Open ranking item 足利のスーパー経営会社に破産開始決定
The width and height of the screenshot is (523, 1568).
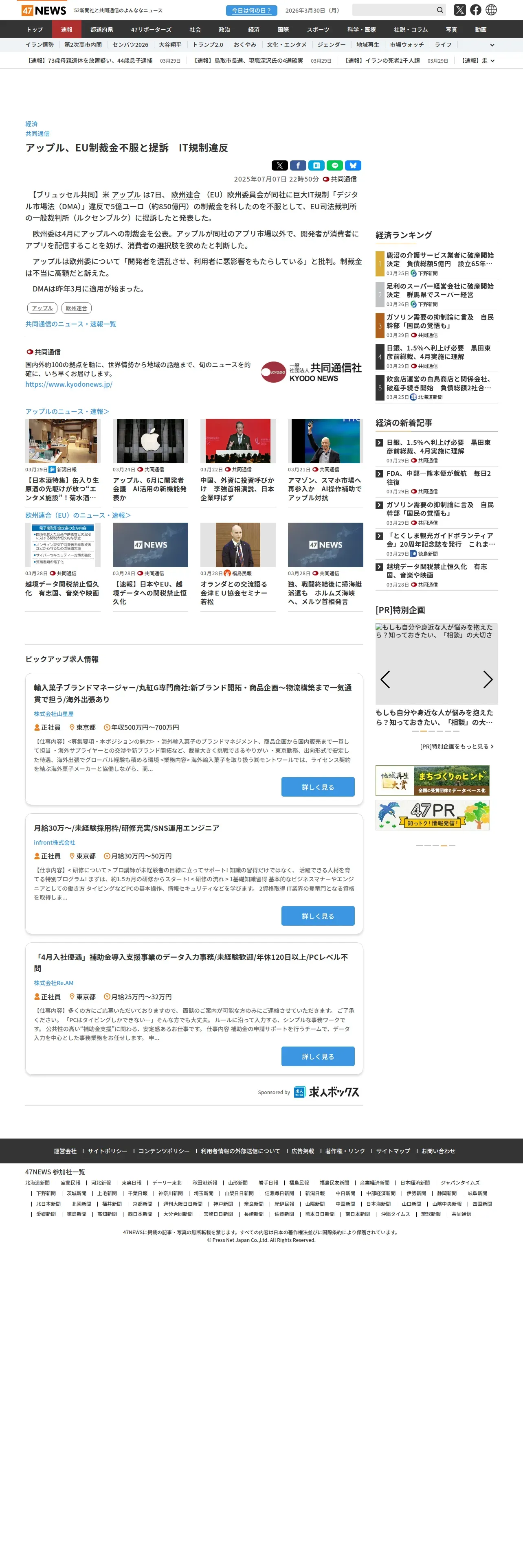(440, 290)
